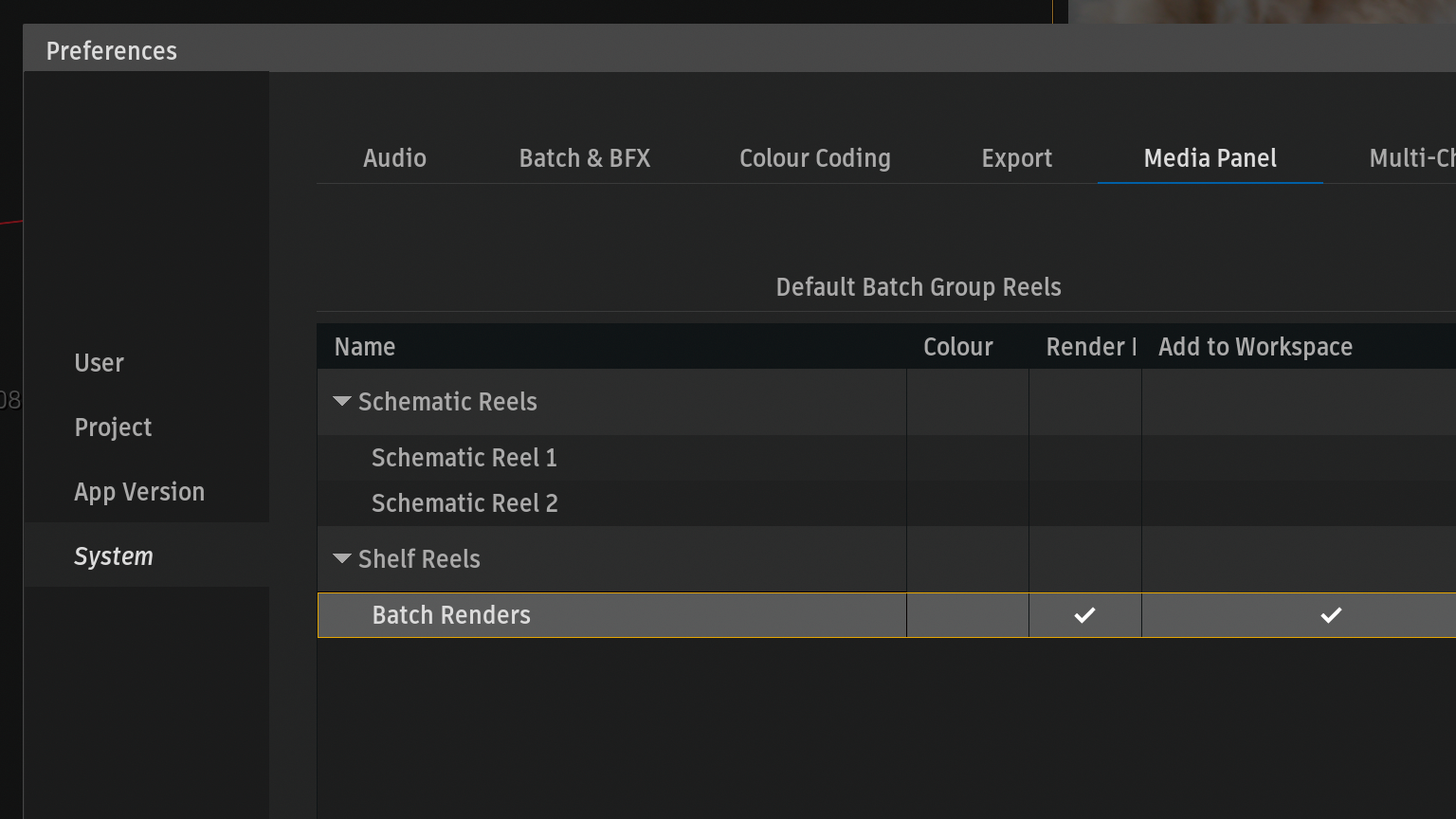Open User preferences section
The height and width of the screenshot is (819, 1456).
(100, 363)
